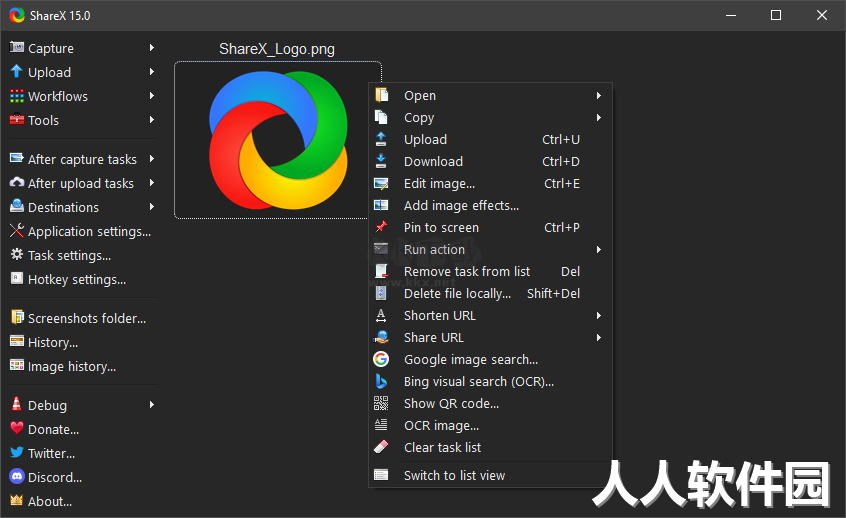Screen dimensions: 846x518
Task: Select Upload with Ctrl+U shortcut in context menu
Action: [x=490, y=139]
